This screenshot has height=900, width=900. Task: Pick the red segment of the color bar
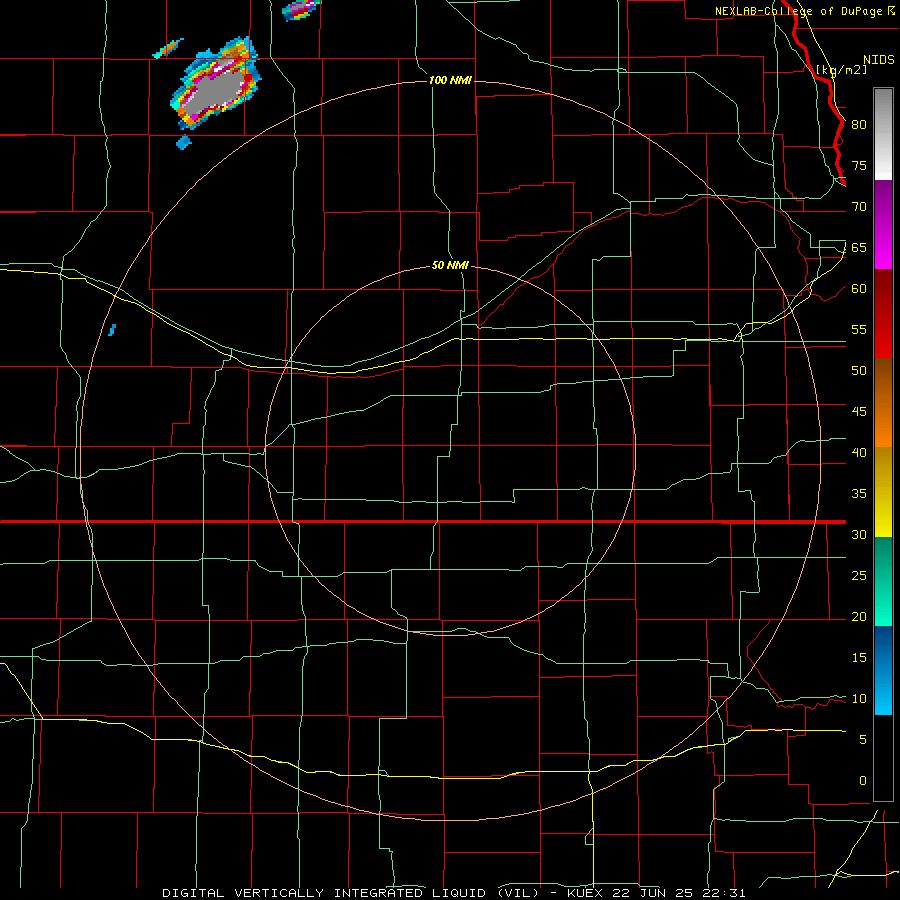pos(883,314)
